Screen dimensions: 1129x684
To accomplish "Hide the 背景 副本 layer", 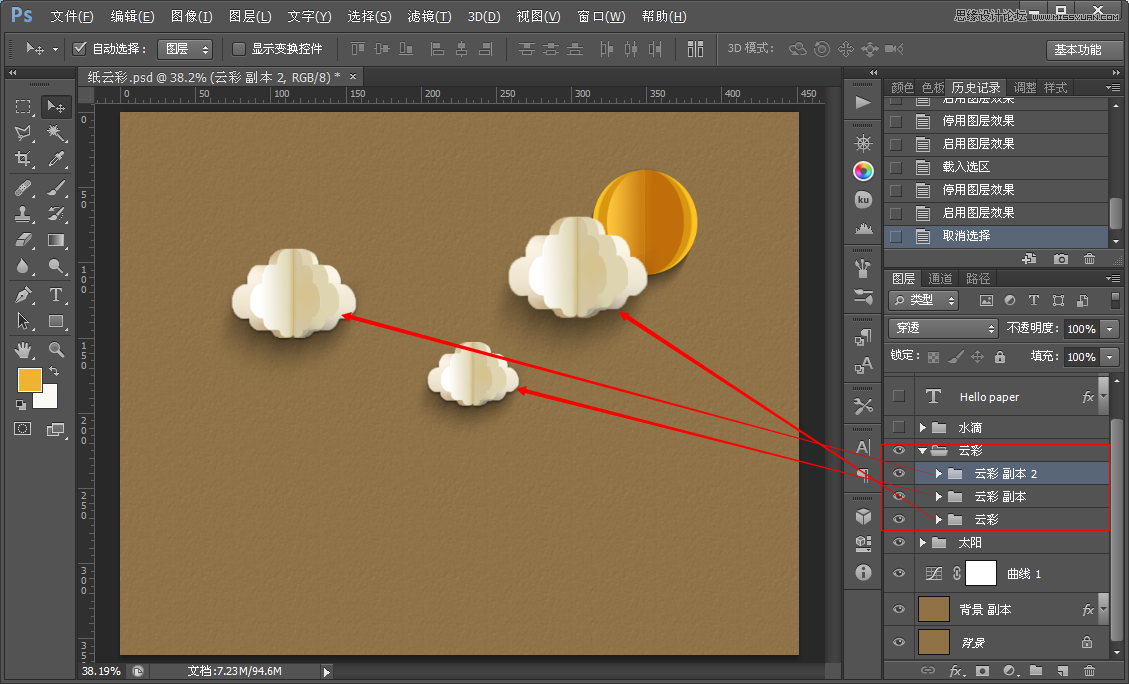I will pyautogui.click(x=899, y=609).
